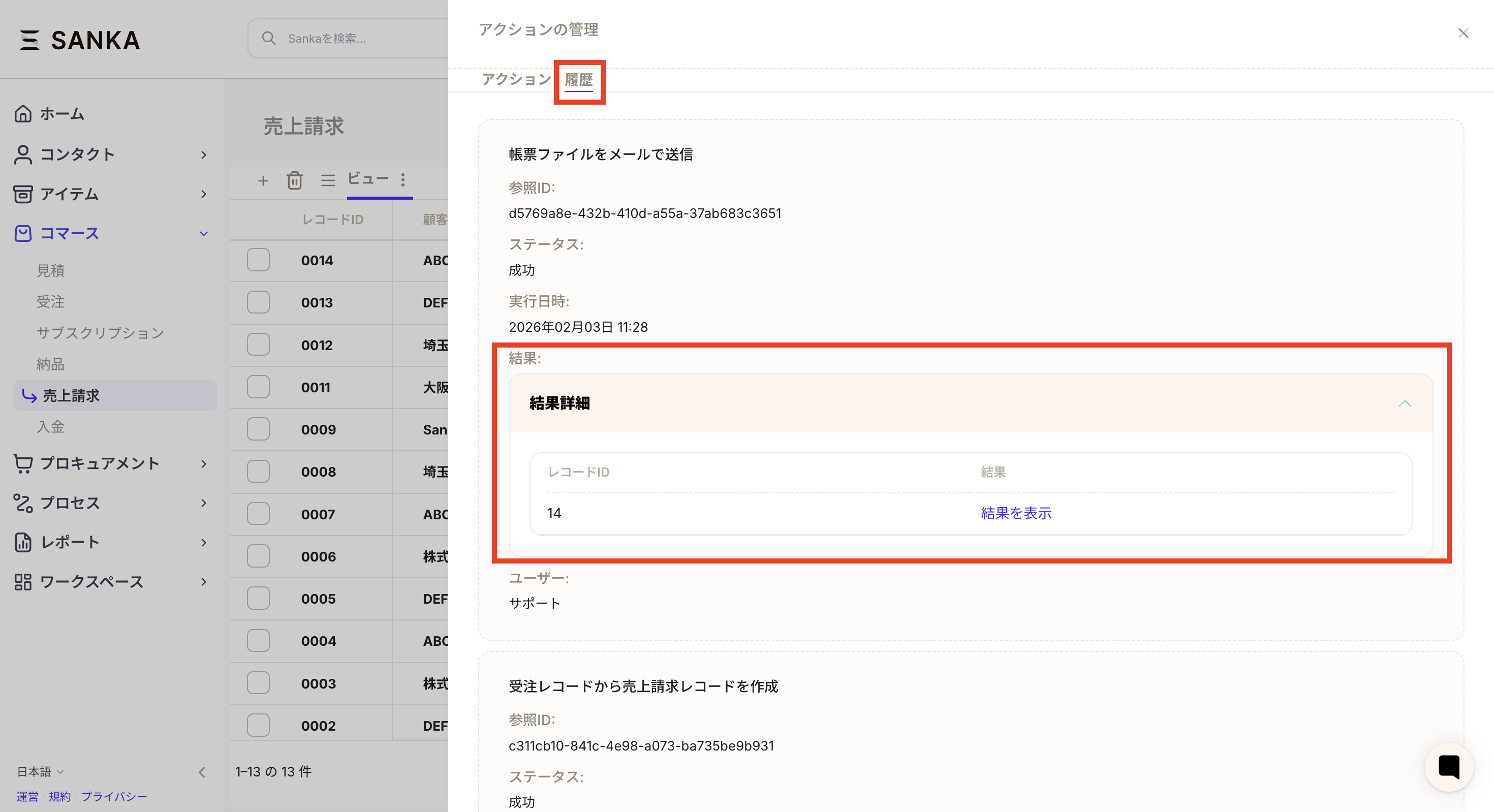1494x812 pixels.
Task: Open the プライバシー footer link
Action: tap(114, 796)
